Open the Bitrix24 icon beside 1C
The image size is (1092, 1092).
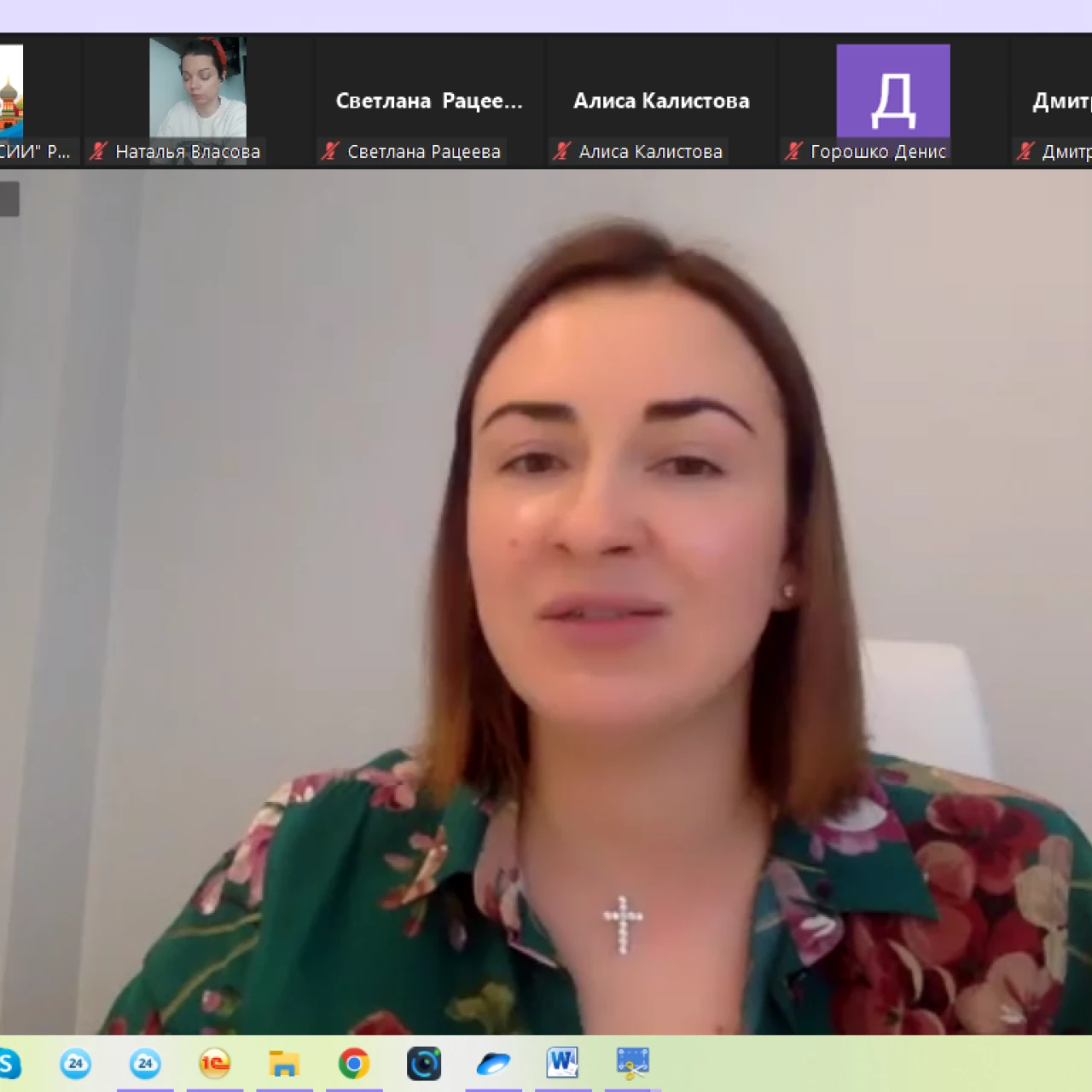[145, 1063]
